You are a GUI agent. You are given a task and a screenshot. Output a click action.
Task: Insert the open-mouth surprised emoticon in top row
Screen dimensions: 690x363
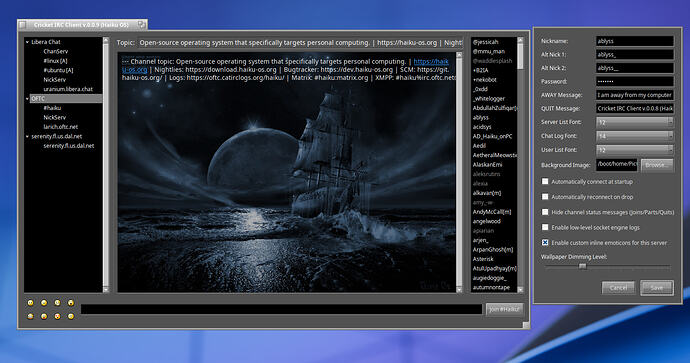pos(71,303)
